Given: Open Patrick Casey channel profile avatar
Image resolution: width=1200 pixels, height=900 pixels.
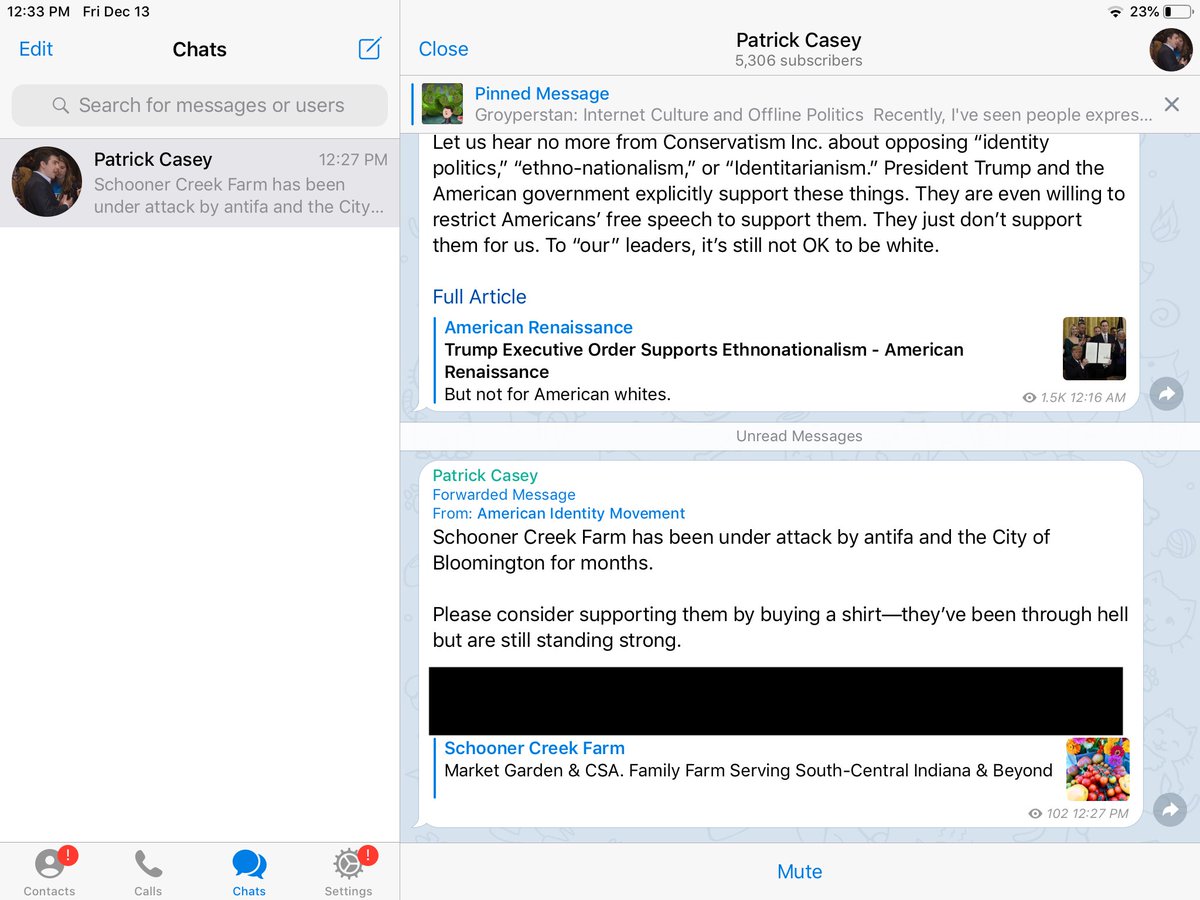Looking at the screenshot, I should [1170, 50].
